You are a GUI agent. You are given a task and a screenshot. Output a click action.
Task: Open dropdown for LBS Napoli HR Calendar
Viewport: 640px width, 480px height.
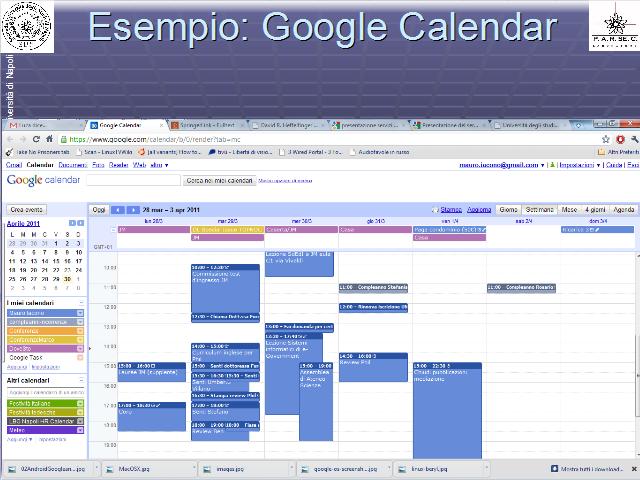coord(80,421)
